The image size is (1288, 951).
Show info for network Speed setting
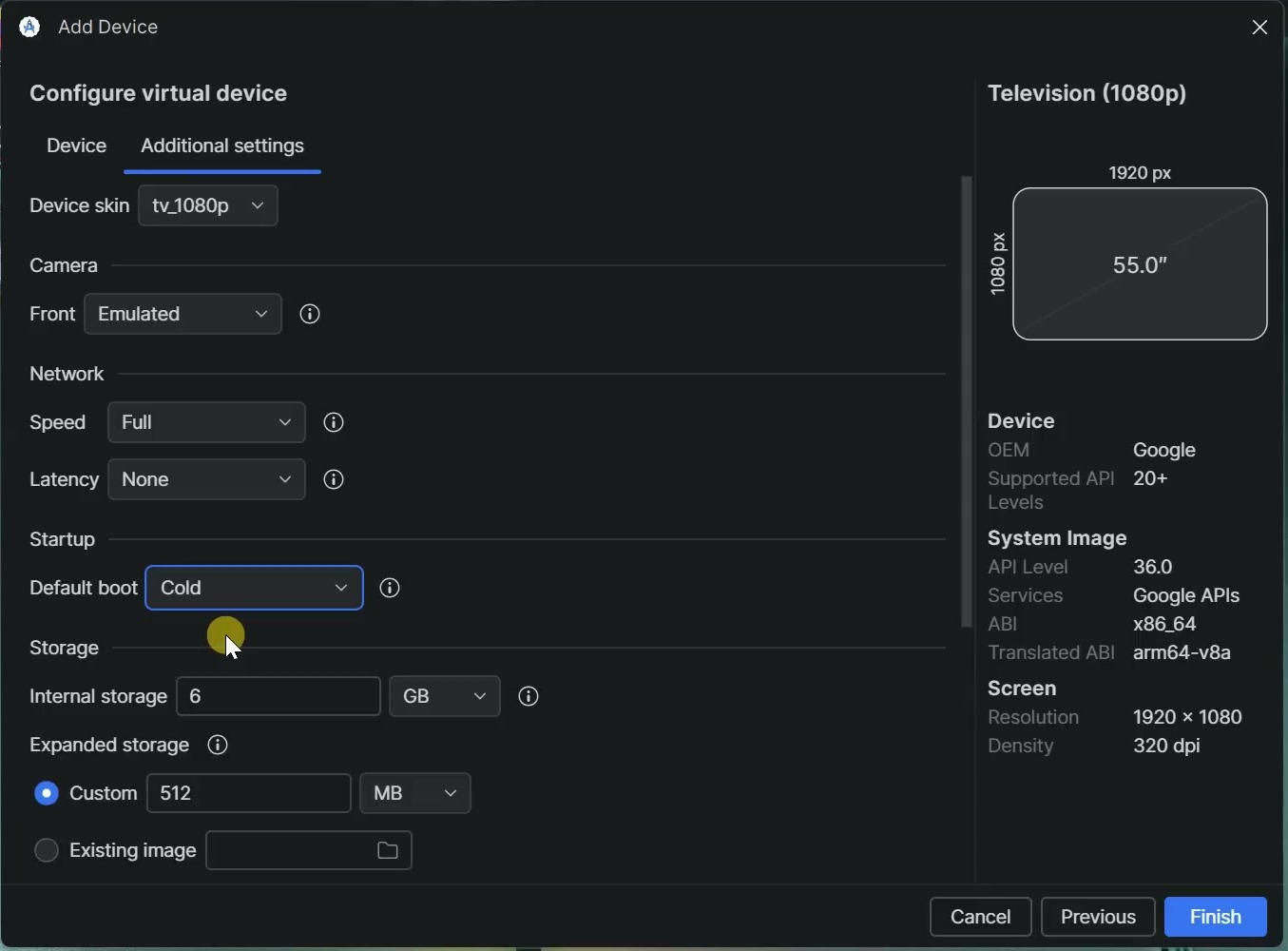point(335,423)
